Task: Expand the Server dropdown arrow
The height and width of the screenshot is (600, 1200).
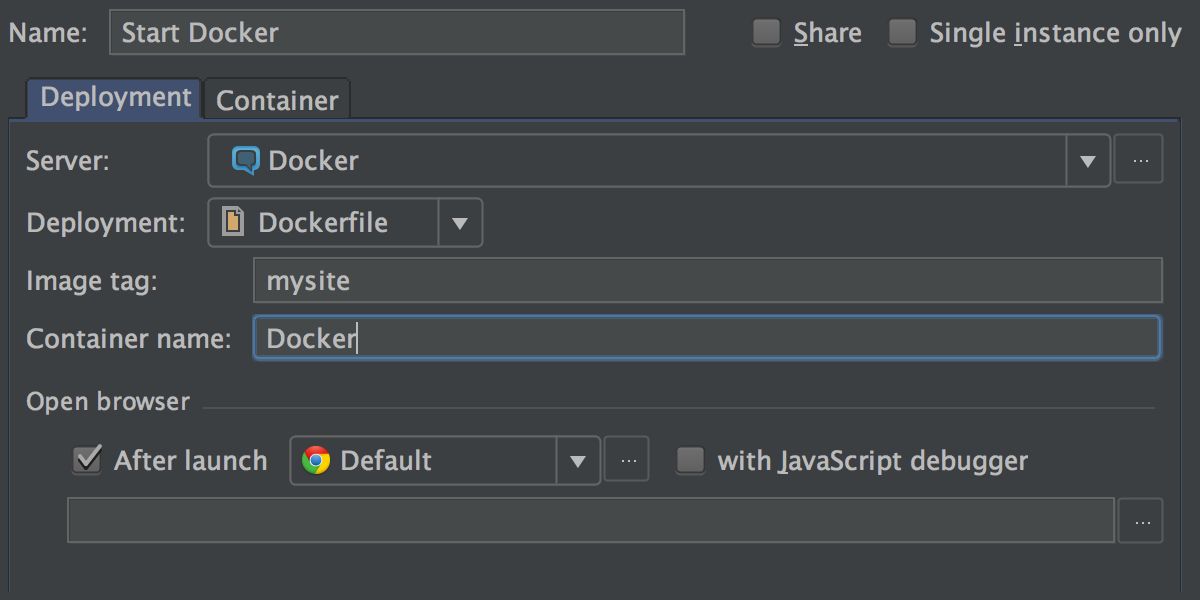Action: pos(1088,161)
